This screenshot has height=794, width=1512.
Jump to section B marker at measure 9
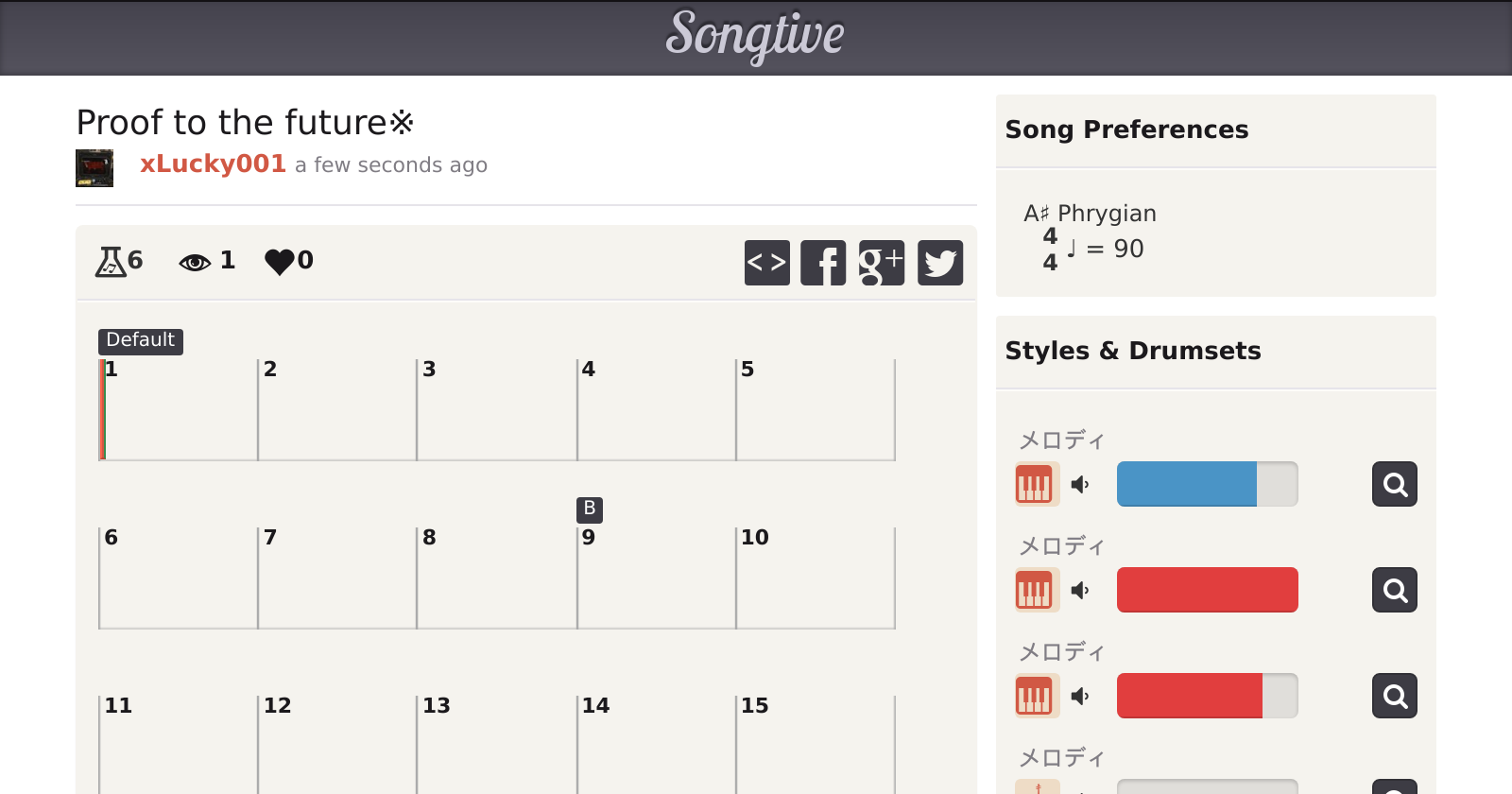click(x=589, y=509)
